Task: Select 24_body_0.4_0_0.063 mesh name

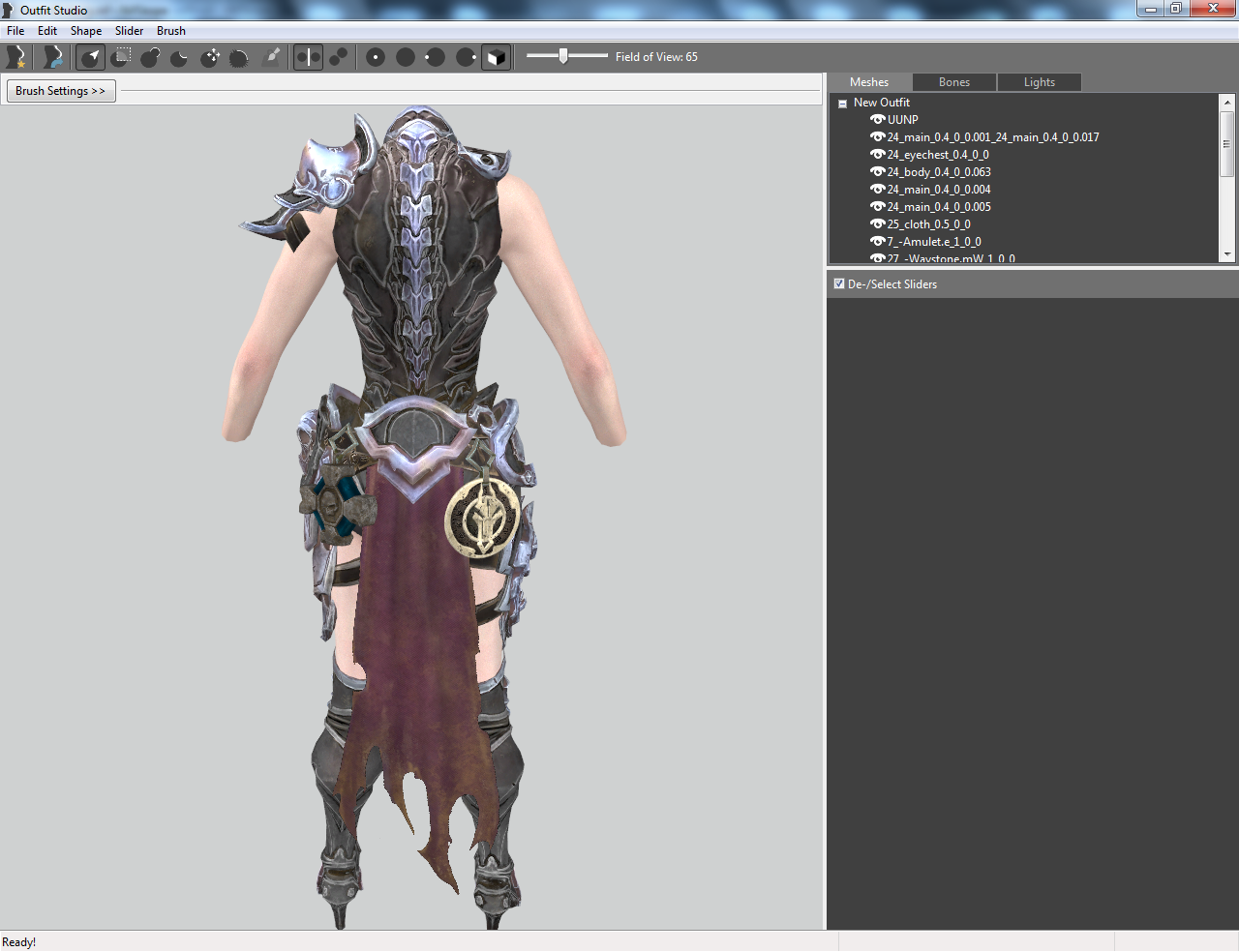Action: (x=939, y=172)
